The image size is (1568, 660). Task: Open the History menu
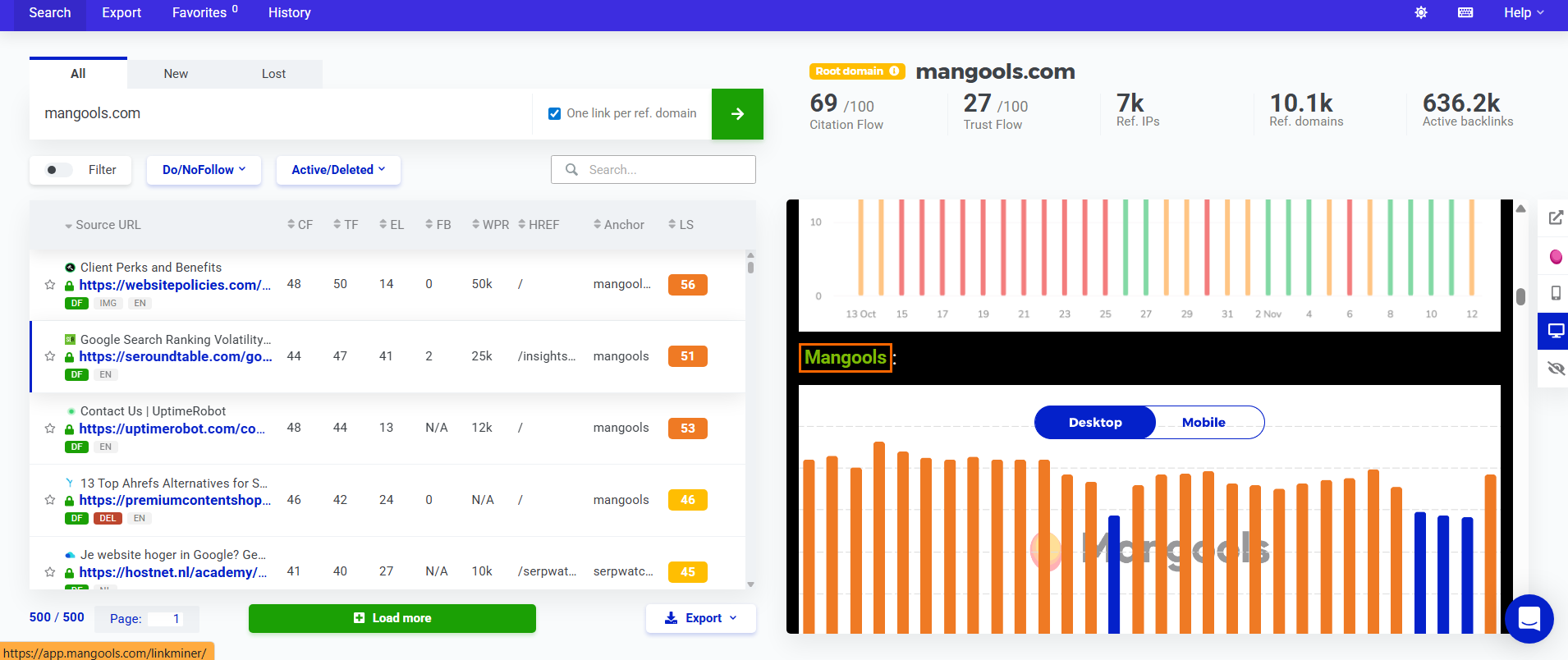coord(289,13)
